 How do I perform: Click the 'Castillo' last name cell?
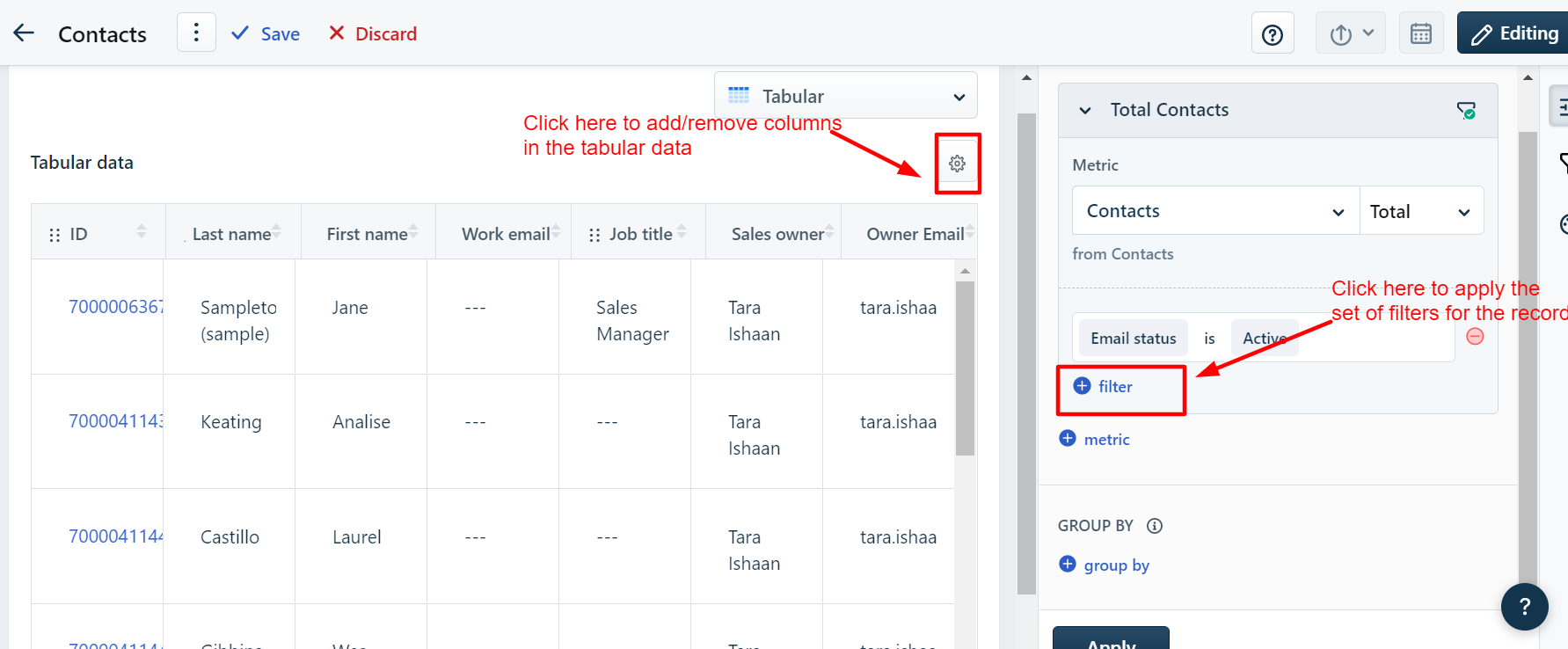pos(230,537)
